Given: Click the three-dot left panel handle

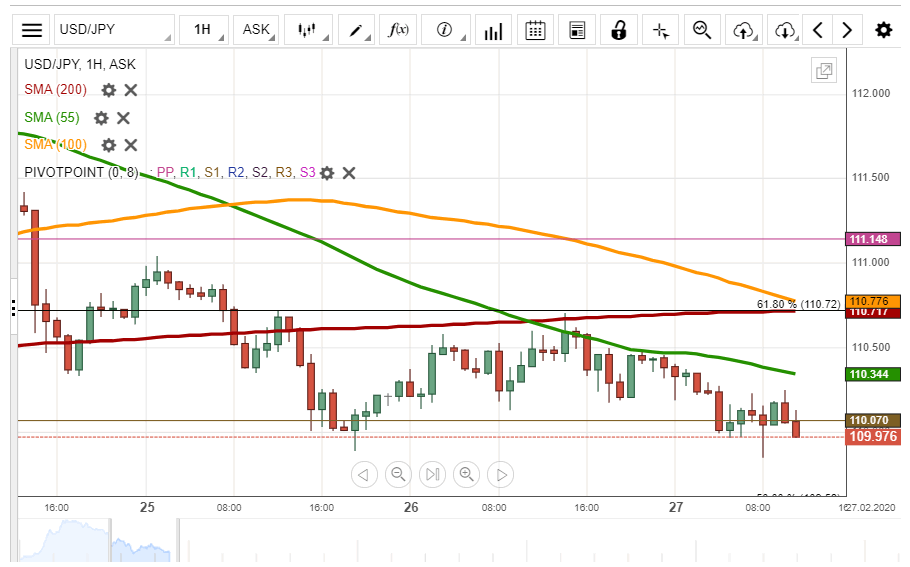Looking at the screenshot, I should pyautogui.click(x=13, y=308).
